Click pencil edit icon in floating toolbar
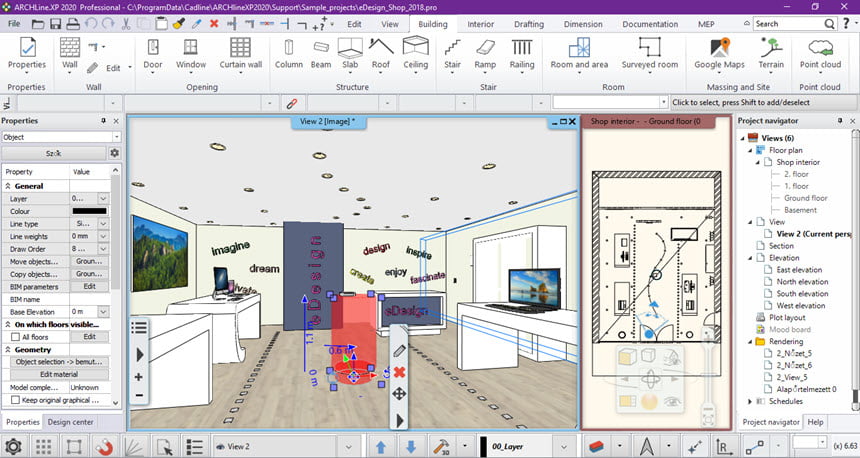Viewport: 860px width, 458px height. tap(399, 350)
